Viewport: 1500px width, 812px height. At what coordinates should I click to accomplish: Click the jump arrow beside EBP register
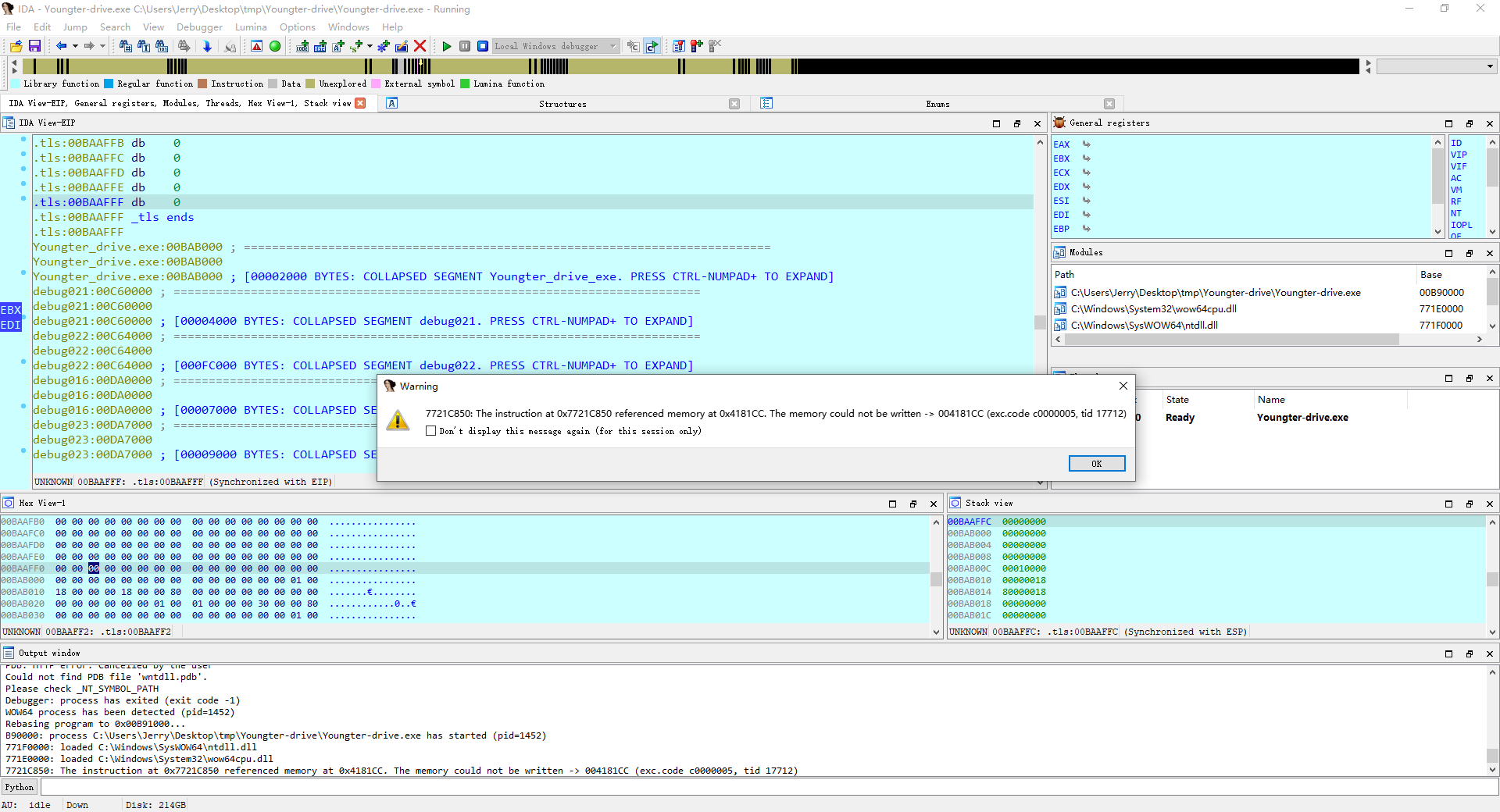coord(1086,229)
